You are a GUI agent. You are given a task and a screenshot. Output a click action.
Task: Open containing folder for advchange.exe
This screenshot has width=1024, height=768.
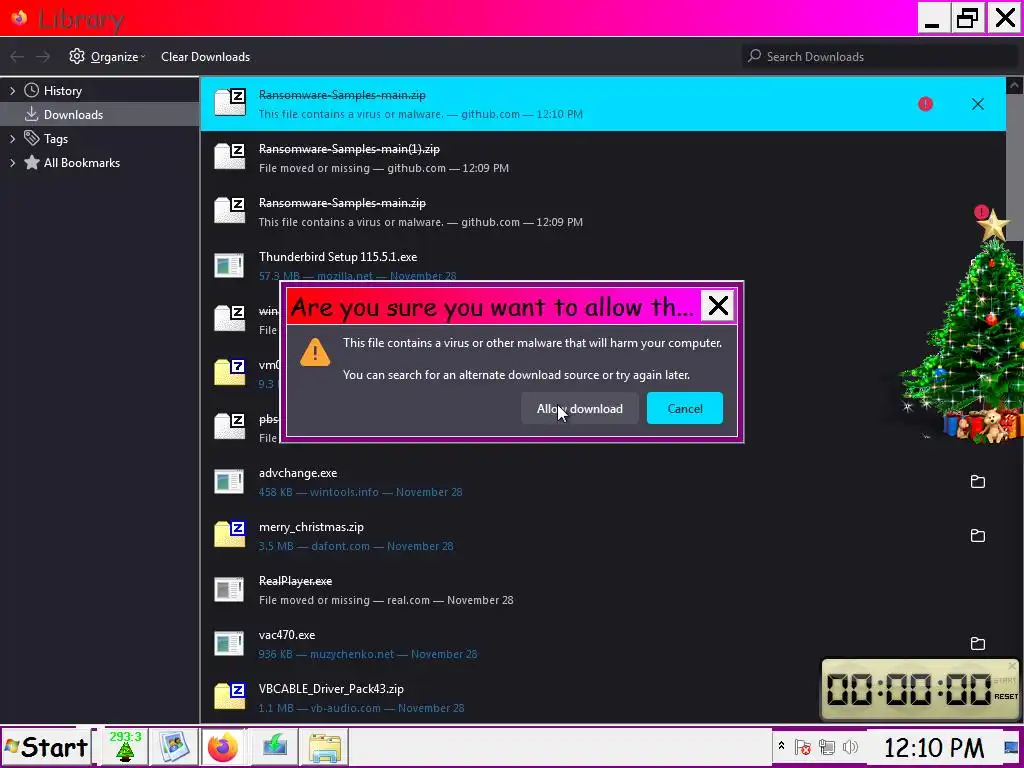[977, 482]
